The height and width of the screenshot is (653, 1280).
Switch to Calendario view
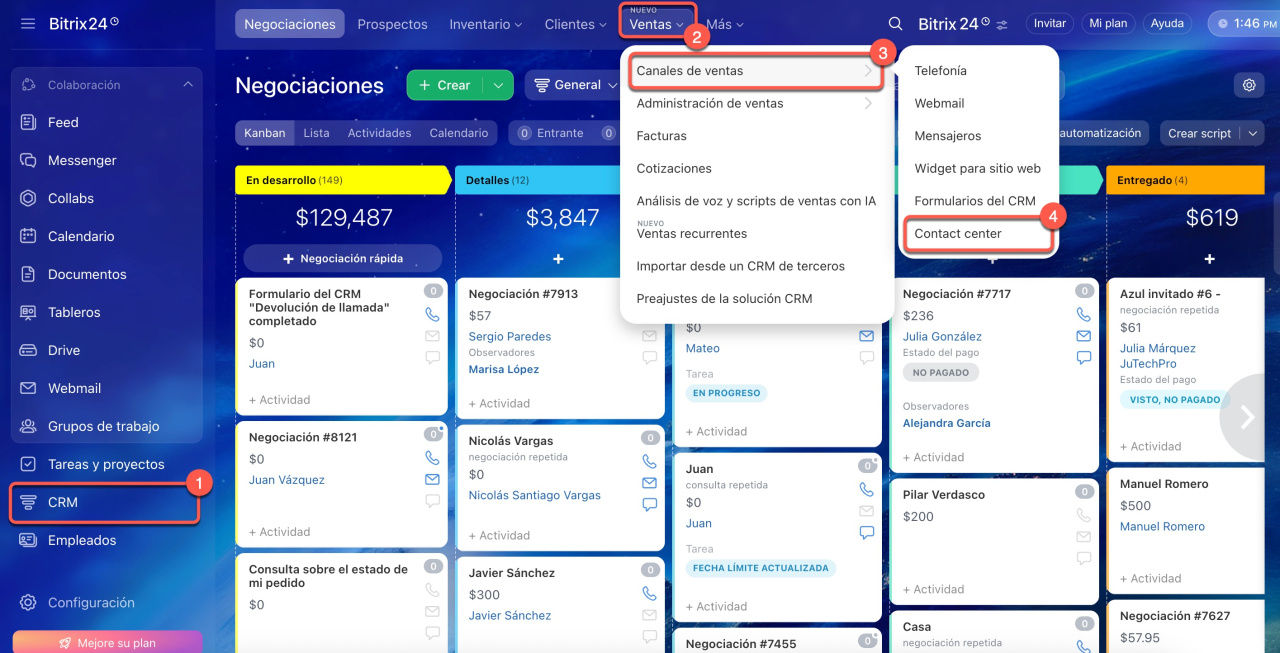[x=458, y=133]
